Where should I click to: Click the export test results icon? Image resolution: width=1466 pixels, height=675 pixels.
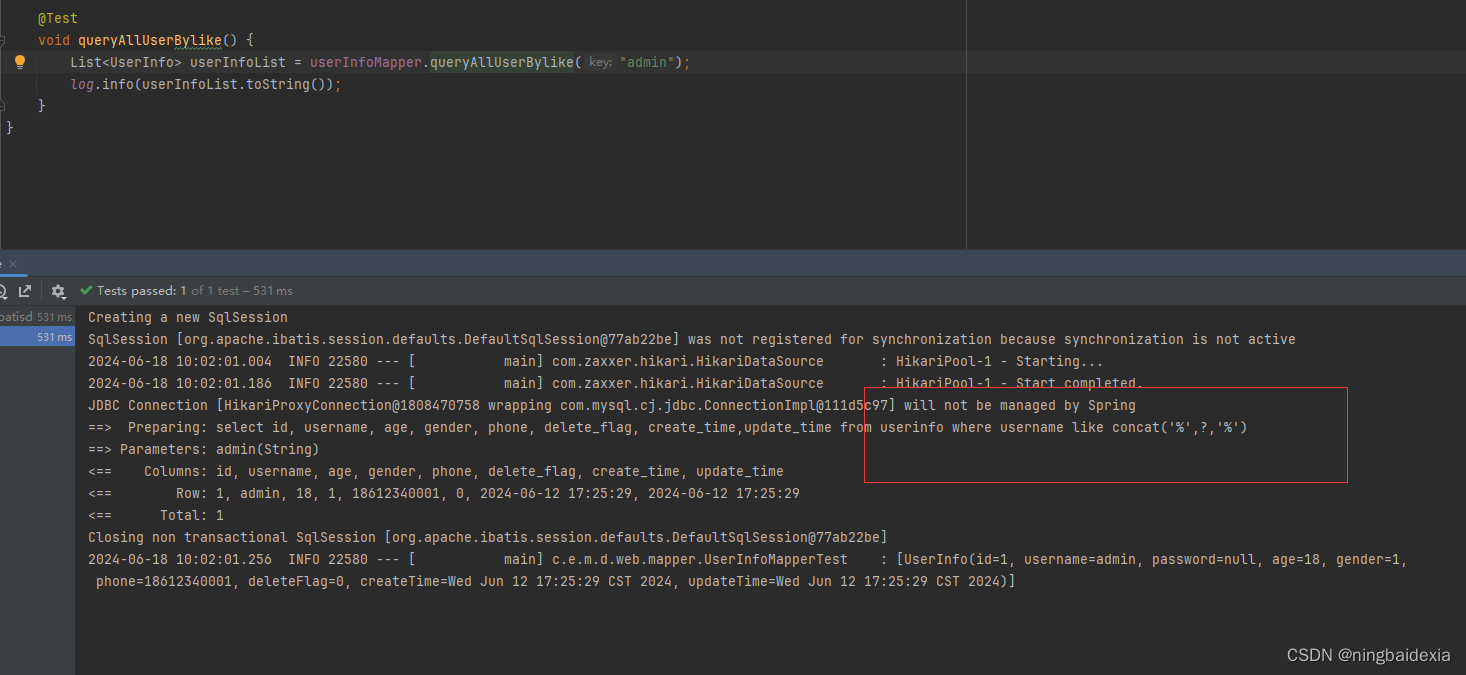tap(25, 291)
